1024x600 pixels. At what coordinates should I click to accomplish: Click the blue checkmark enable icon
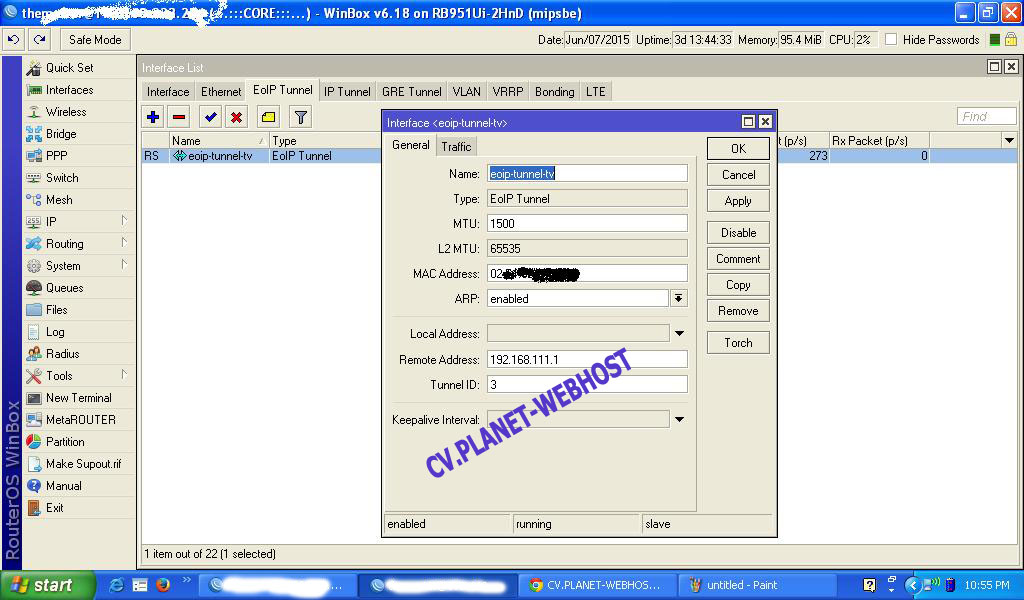click(210, 117)
